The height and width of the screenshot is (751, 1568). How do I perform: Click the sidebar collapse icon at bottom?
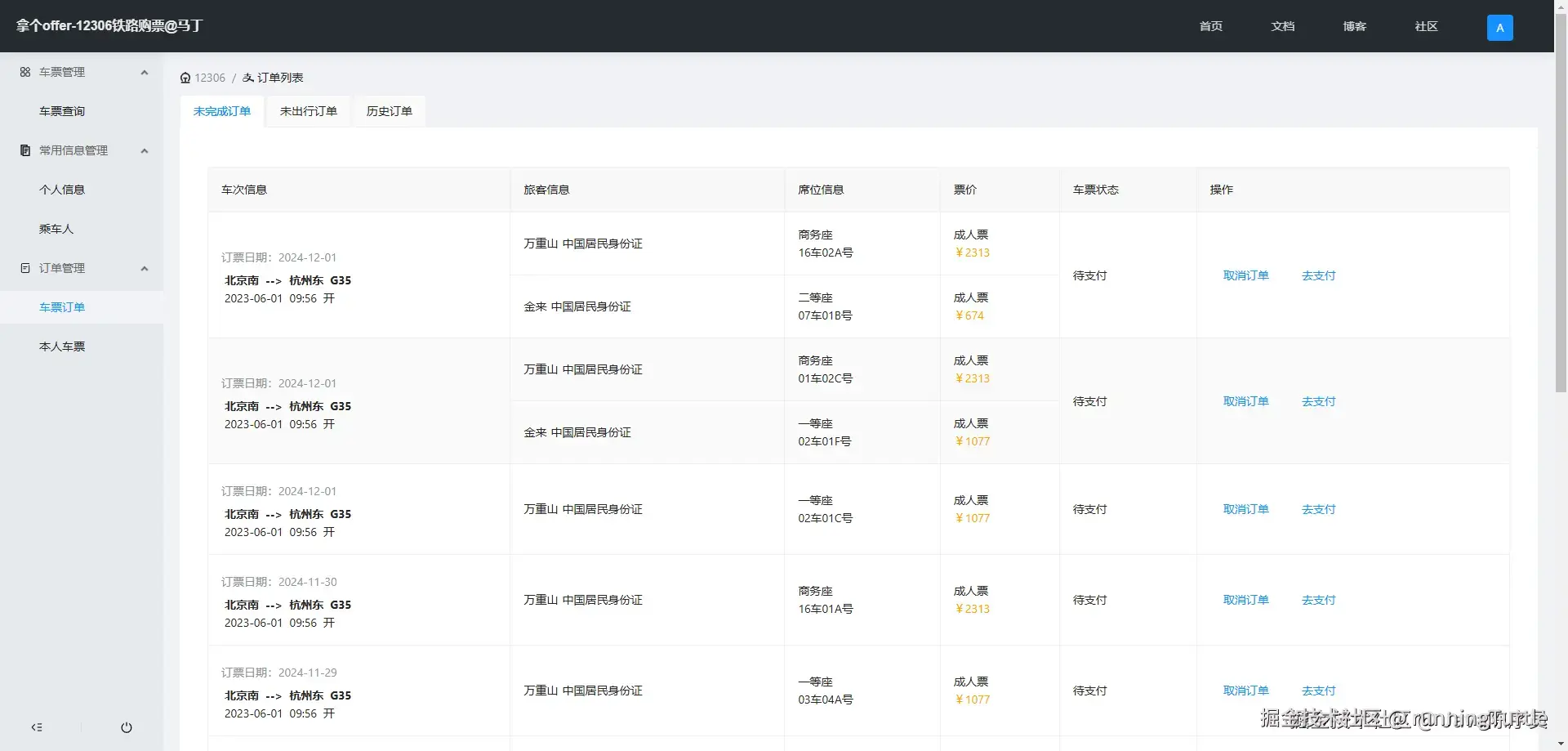(x=37, y=727)
